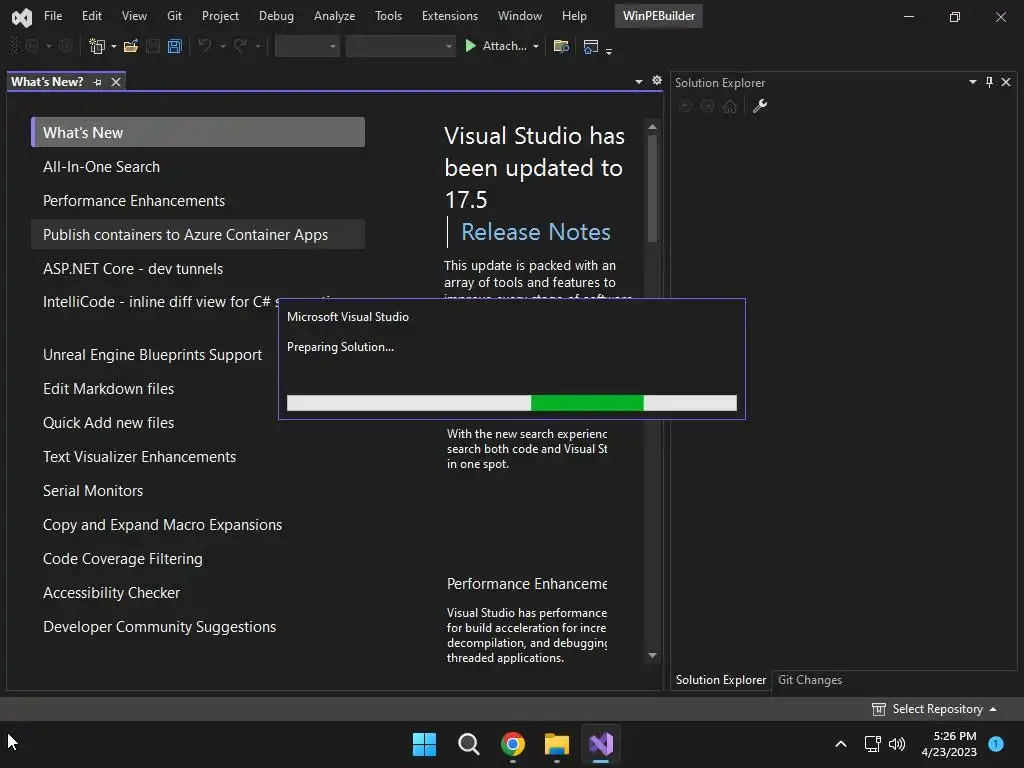Select ASP.NET Core - dev tunnels entry
Image resolution: width=1024 pixels, height=768 pixels.
198,268
